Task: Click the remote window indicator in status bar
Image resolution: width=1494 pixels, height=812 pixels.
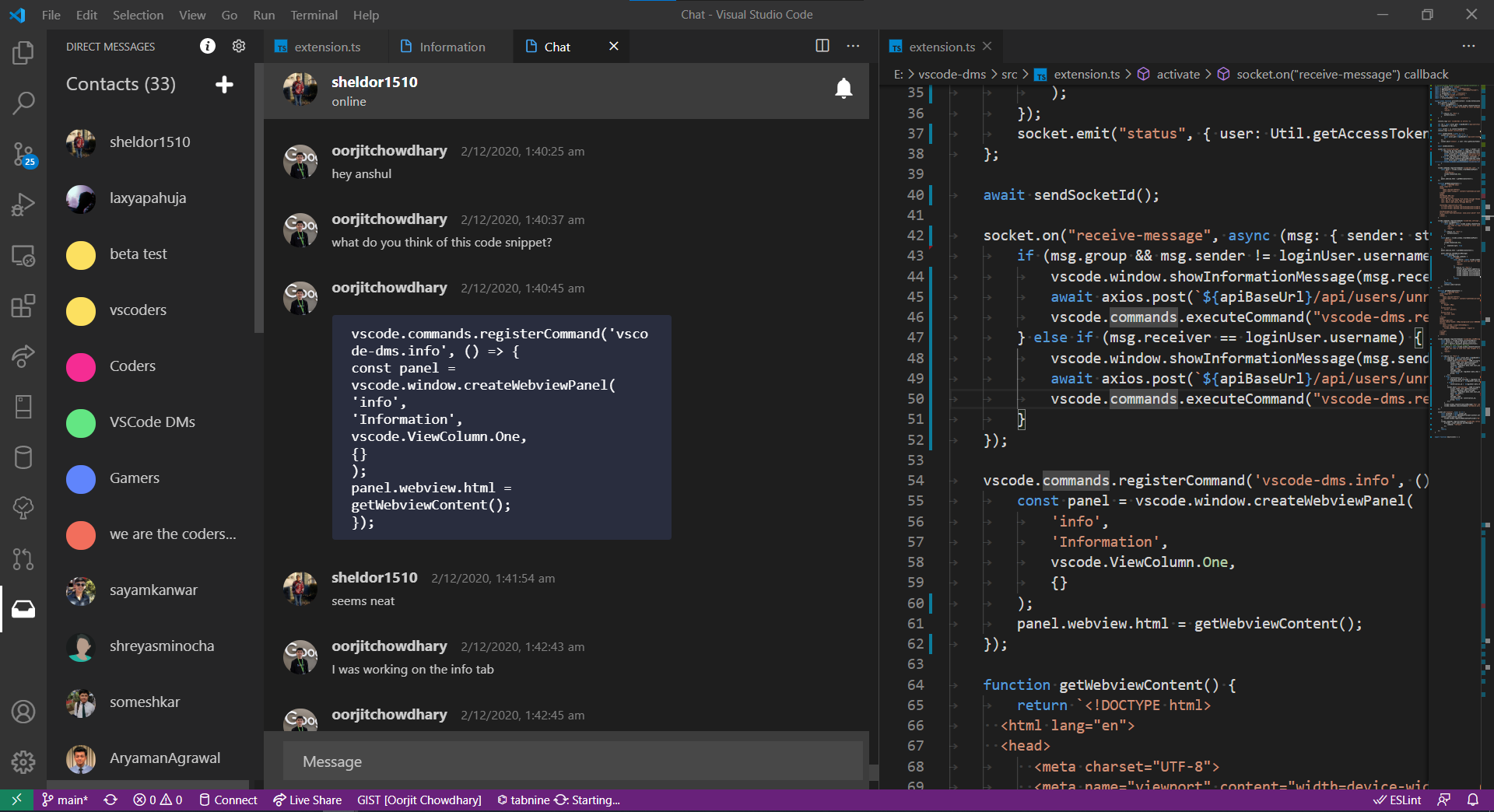Action: click(16, 800)
